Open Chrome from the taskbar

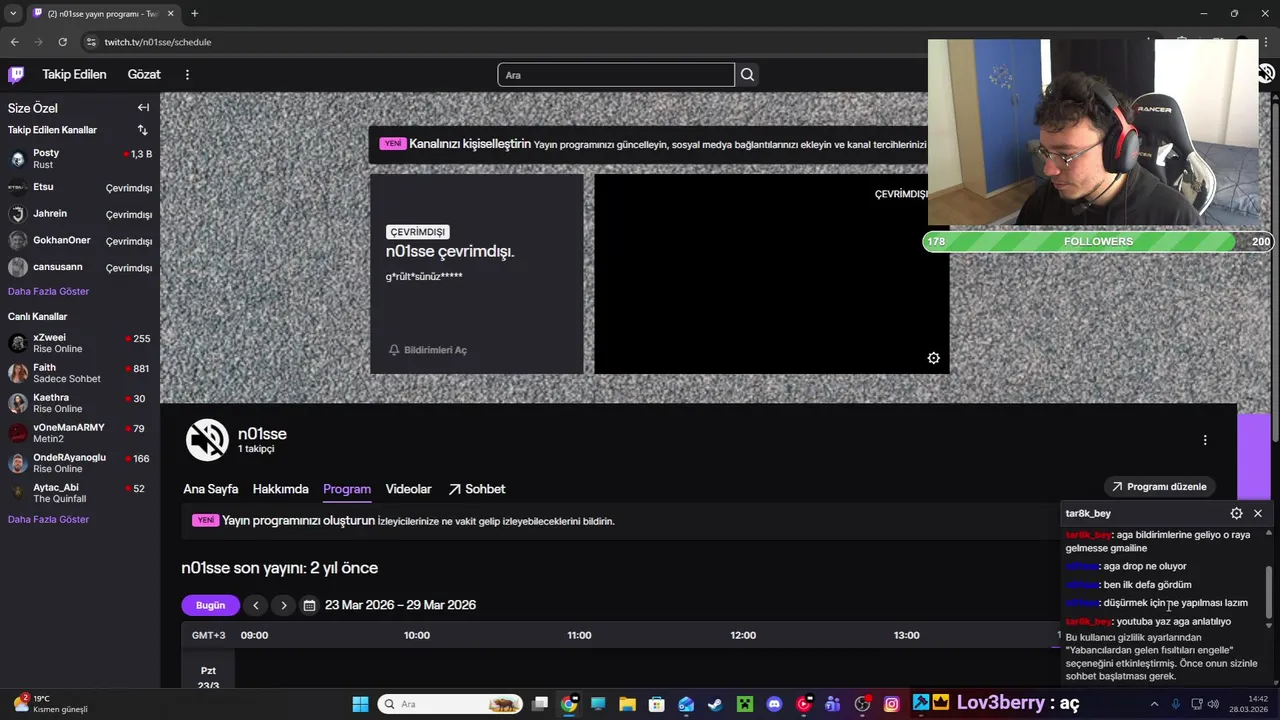(569, 704)
